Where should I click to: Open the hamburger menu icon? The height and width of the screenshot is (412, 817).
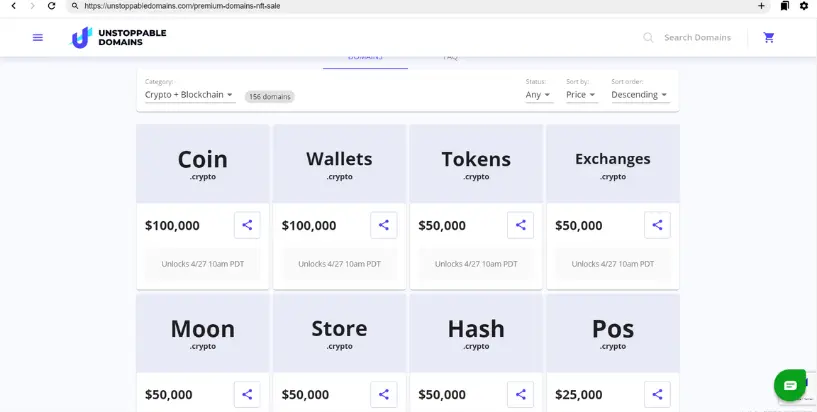(x=38, y=38)
